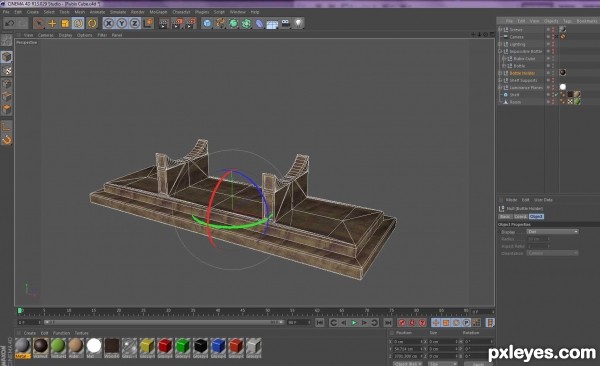Click the Floor environment icon
This screenshot has width=600, height=366.
tap(272, 23)
